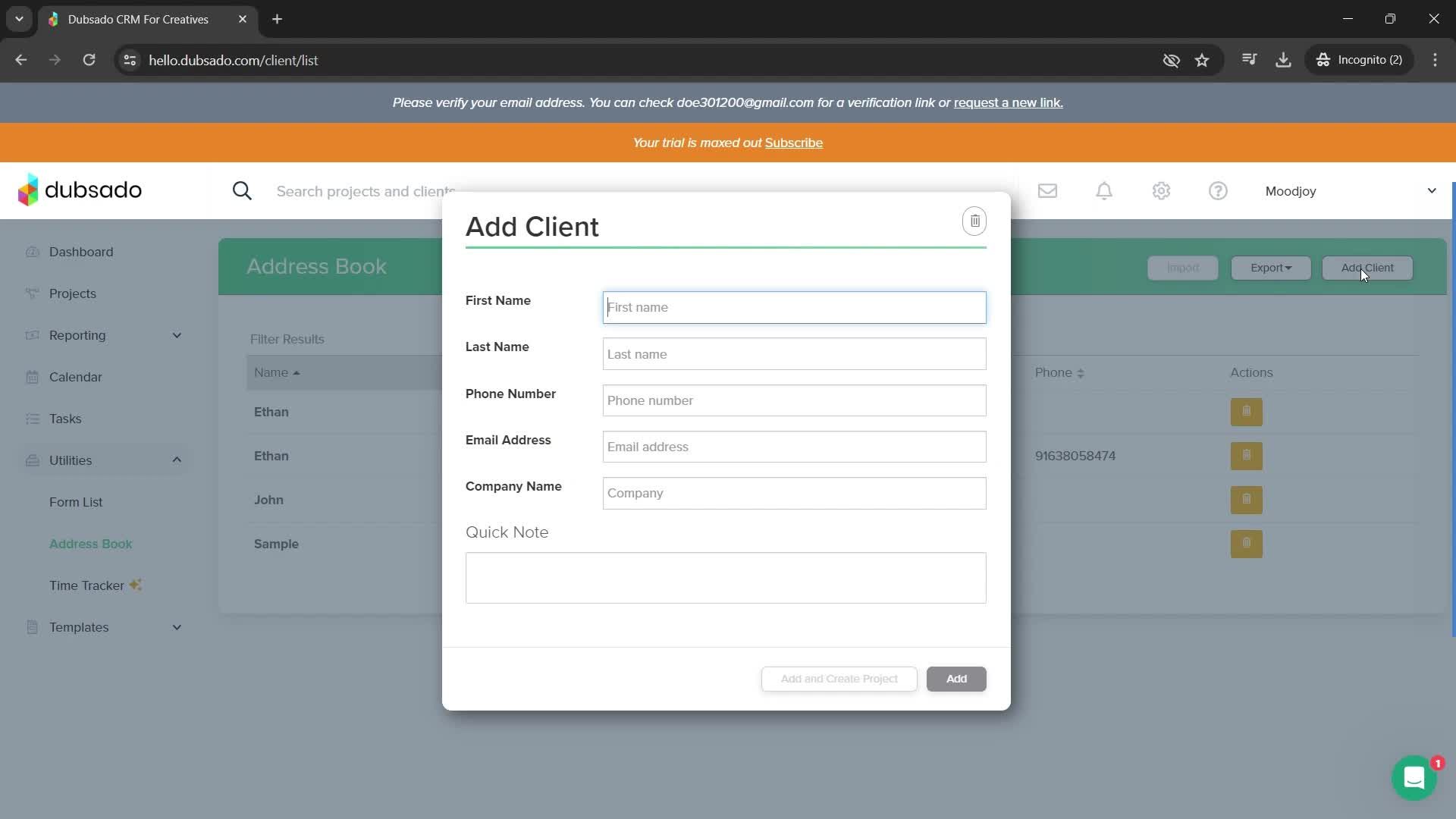Close the Dubsado CRM tab
Screen dimensions: 1456x819
click(x=243, y=19)
